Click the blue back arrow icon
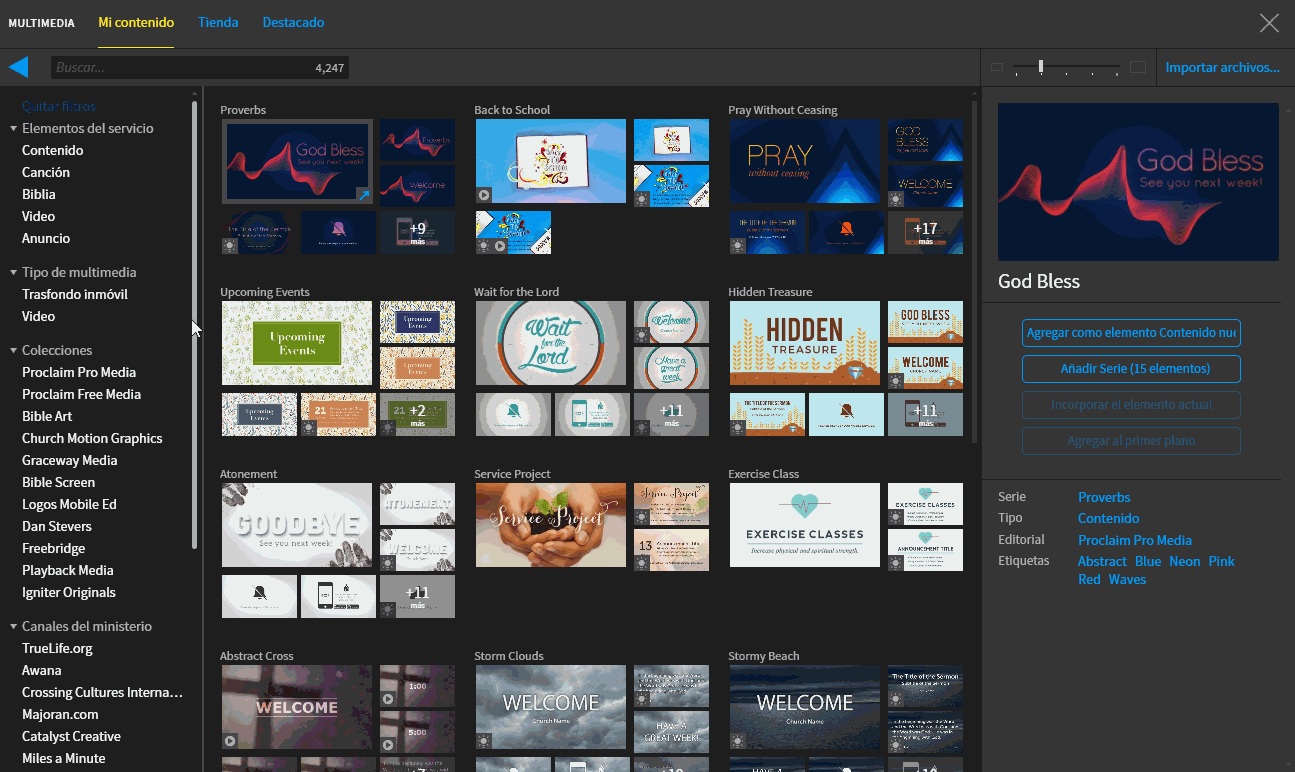 [18, 67]
